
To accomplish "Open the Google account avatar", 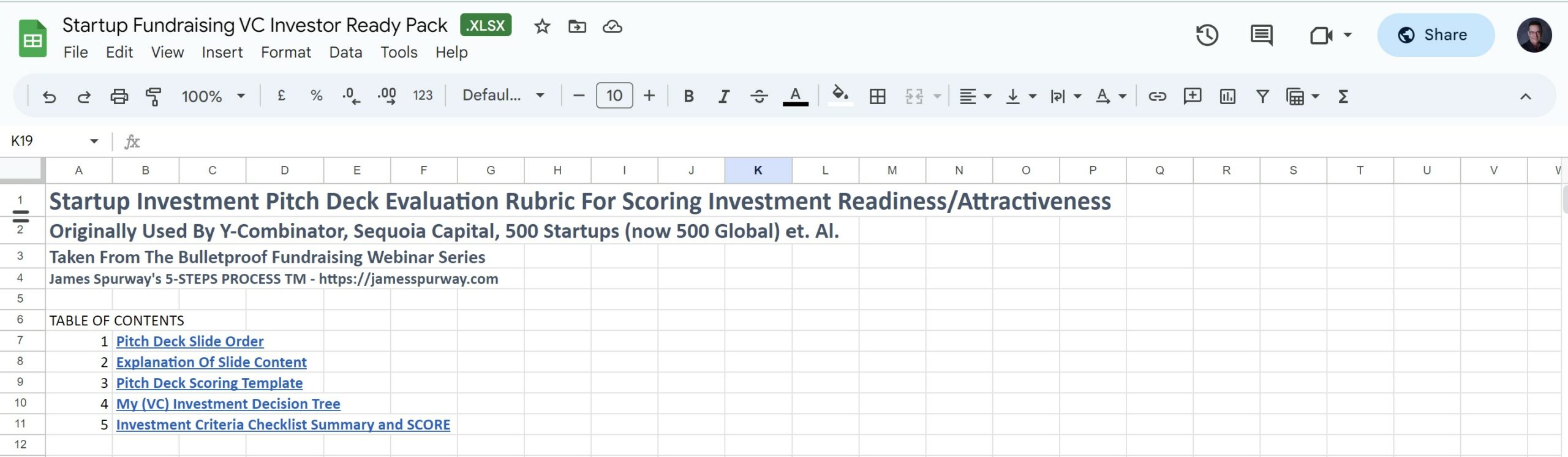I will 1534,35.
